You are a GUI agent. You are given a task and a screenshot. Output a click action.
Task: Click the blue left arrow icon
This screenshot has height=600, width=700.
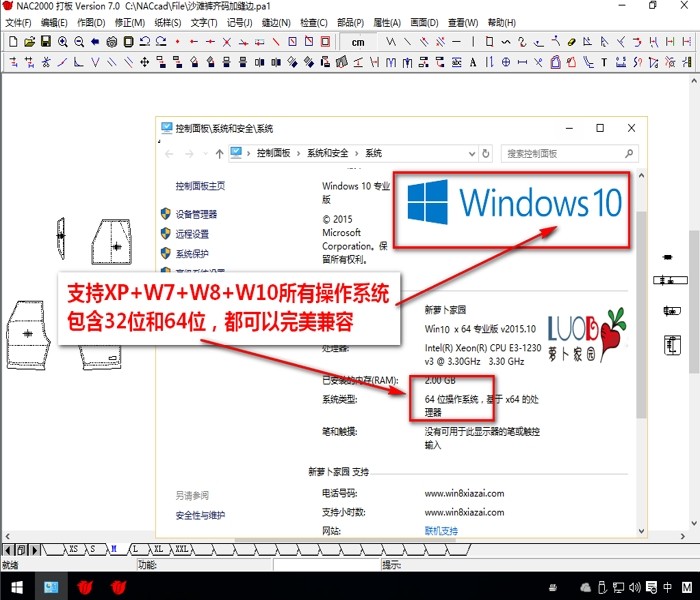[95, 42]
